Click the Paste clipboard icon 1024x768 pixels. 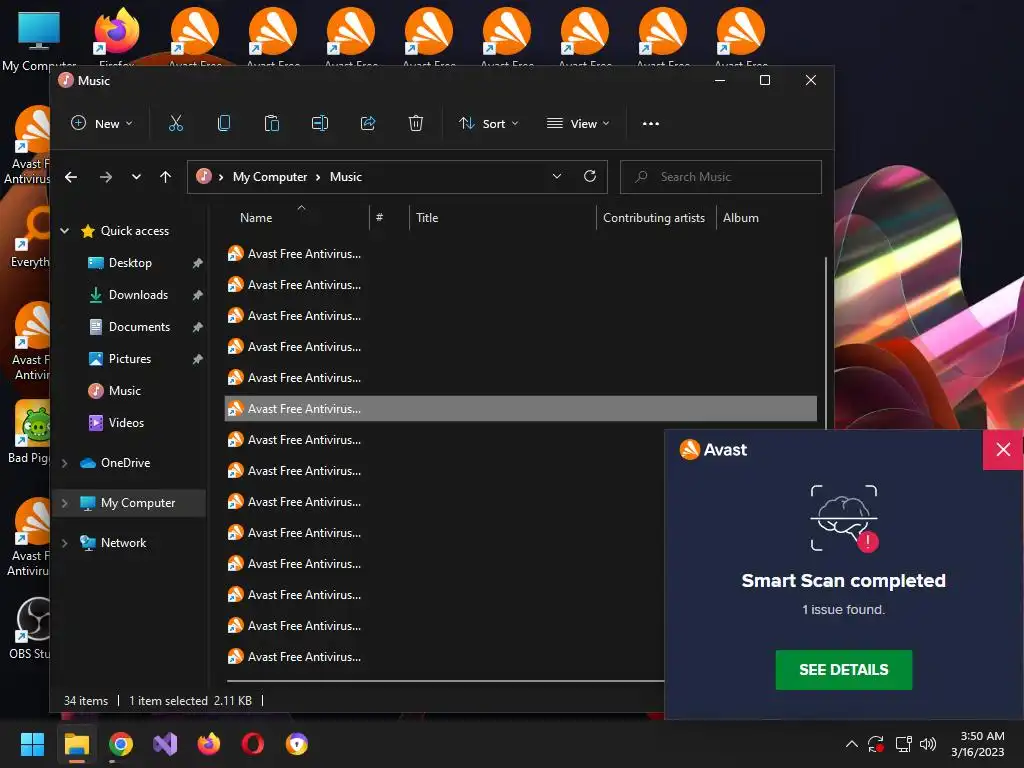pos(272,123)
